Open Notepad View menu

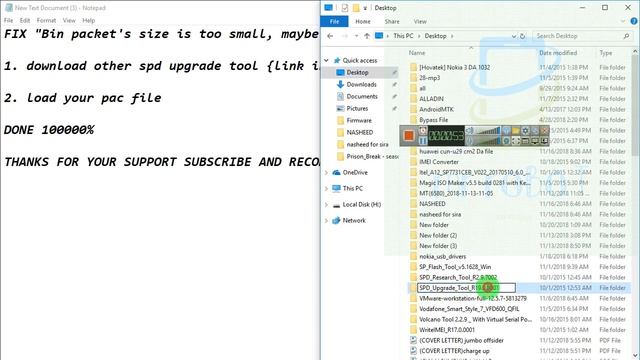tap(69, 20)
